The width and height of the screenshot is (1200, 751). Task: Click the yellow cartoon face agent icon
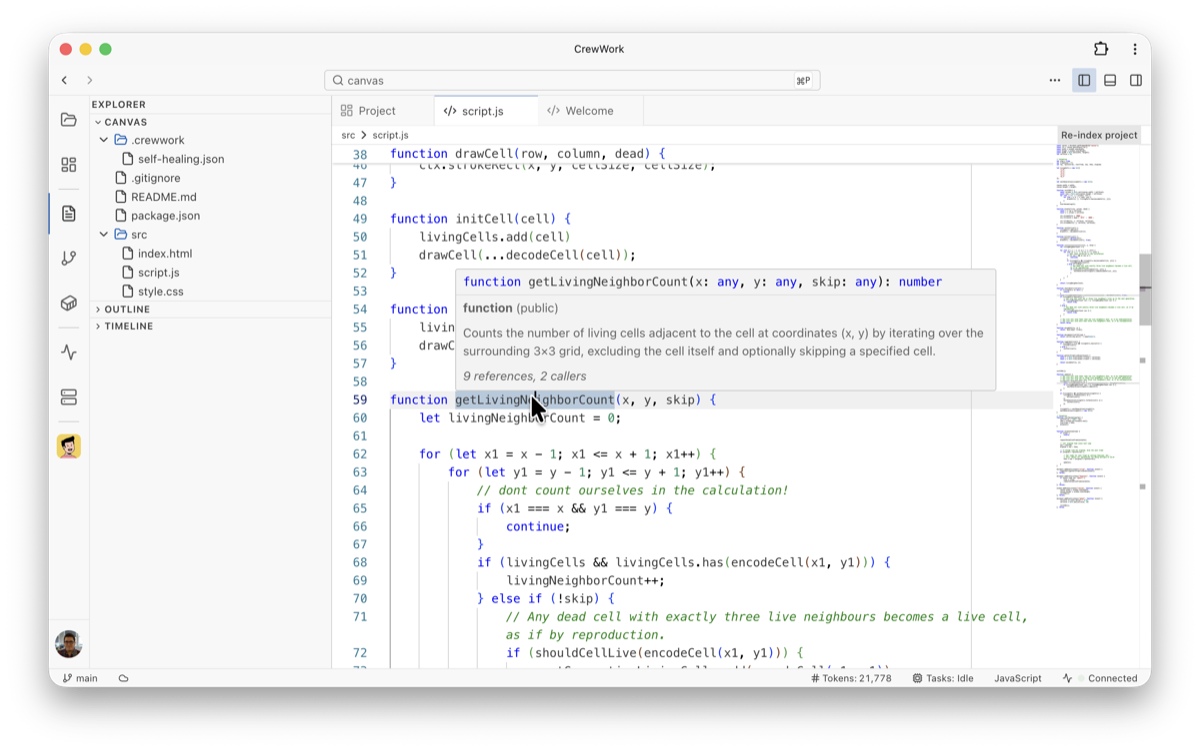pyautogui.click(x=68, y=446)
